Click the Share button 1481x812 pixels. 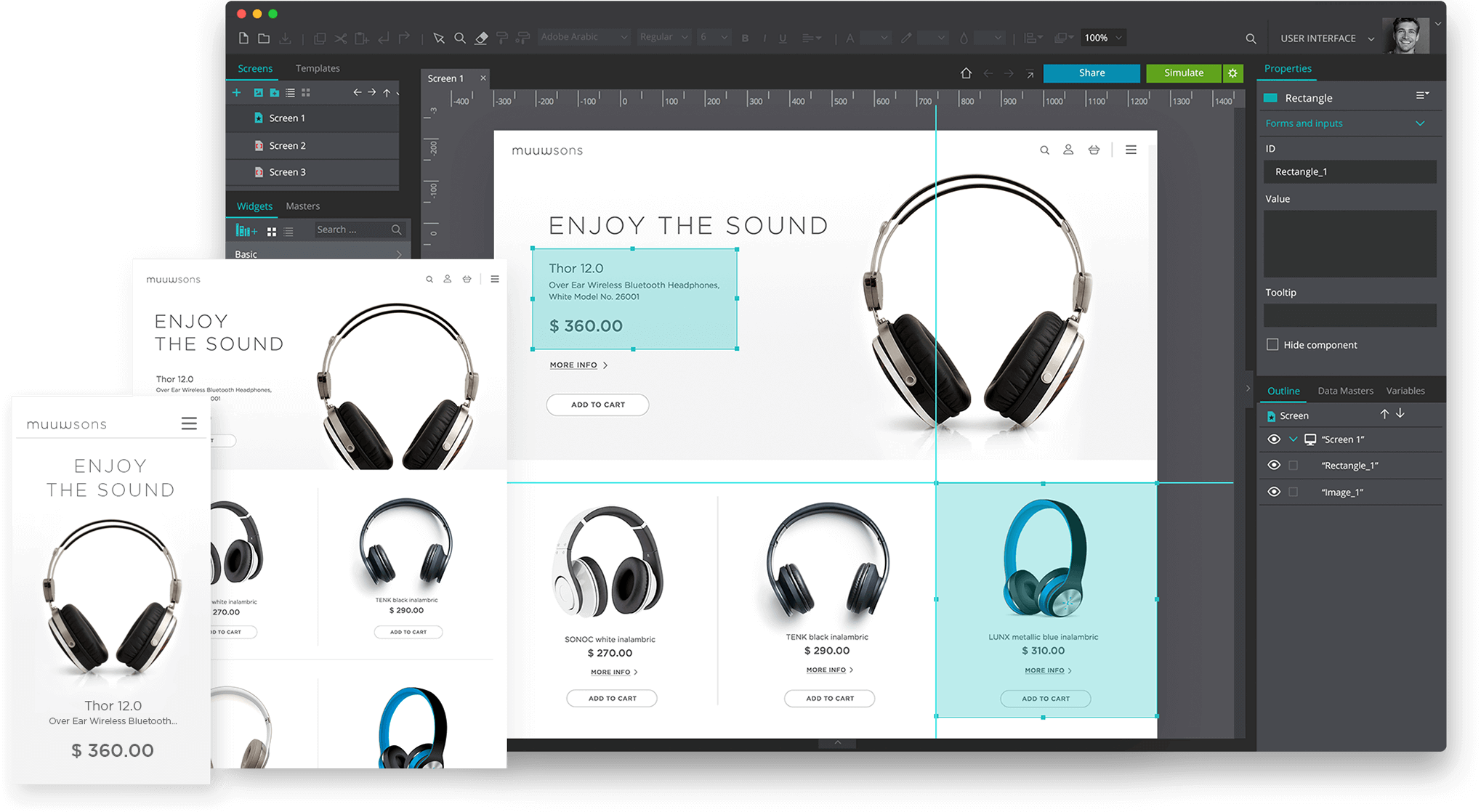[1091, 73]
